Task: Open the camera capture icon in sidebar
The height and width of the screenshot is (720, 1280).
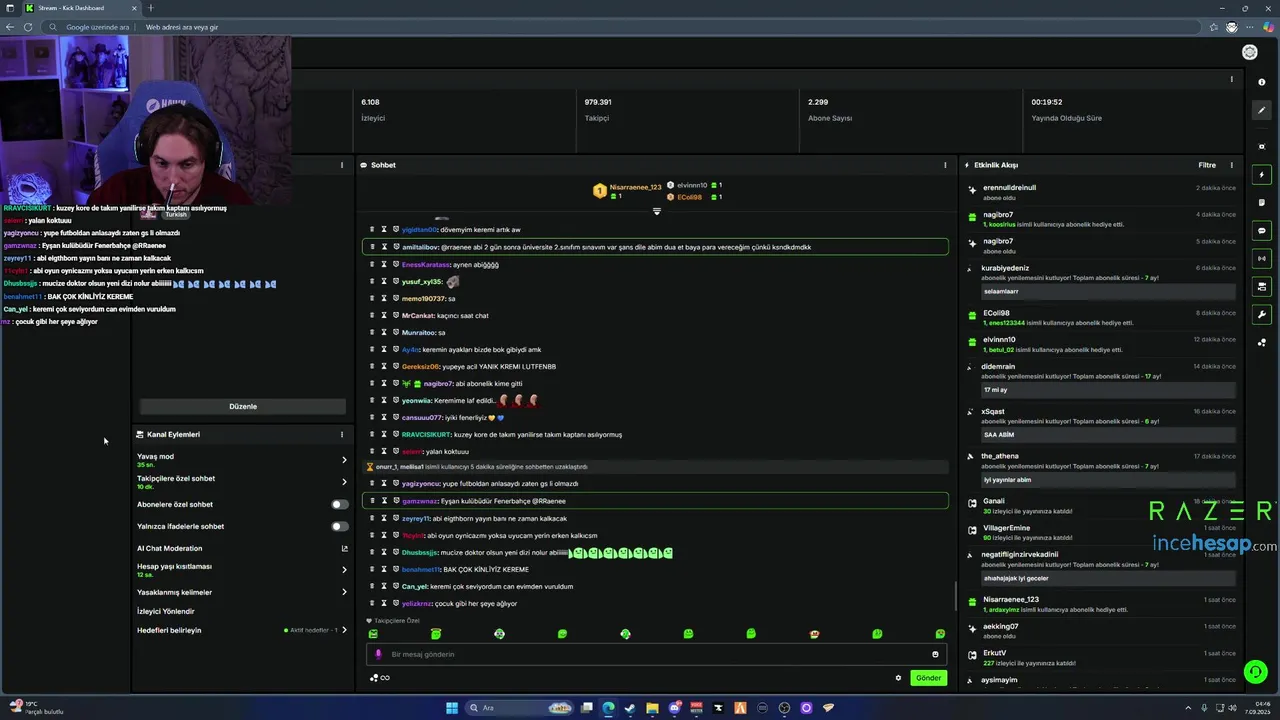Action: coord(1262,146)
